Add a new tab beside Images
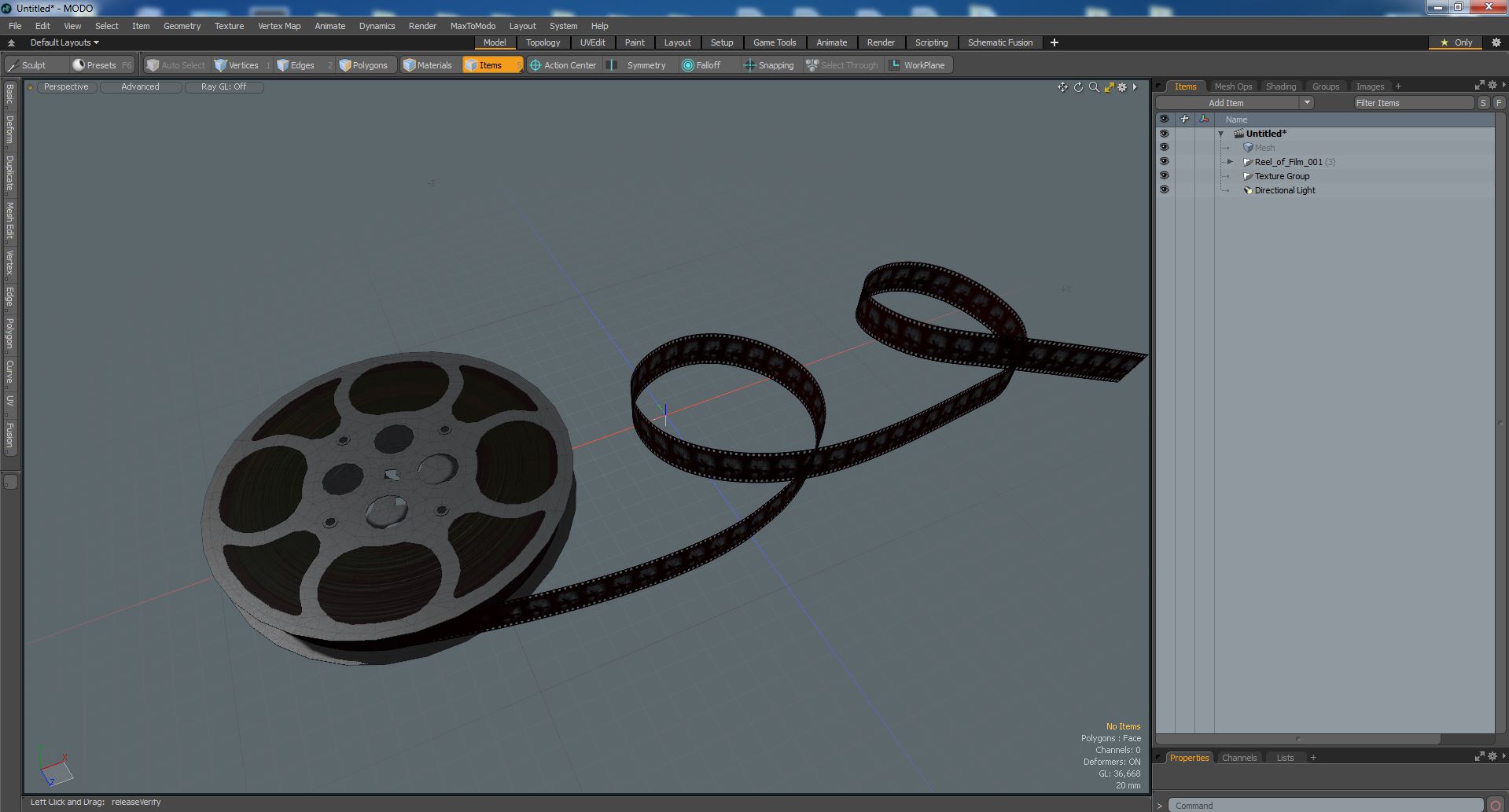 [1398, 86]
